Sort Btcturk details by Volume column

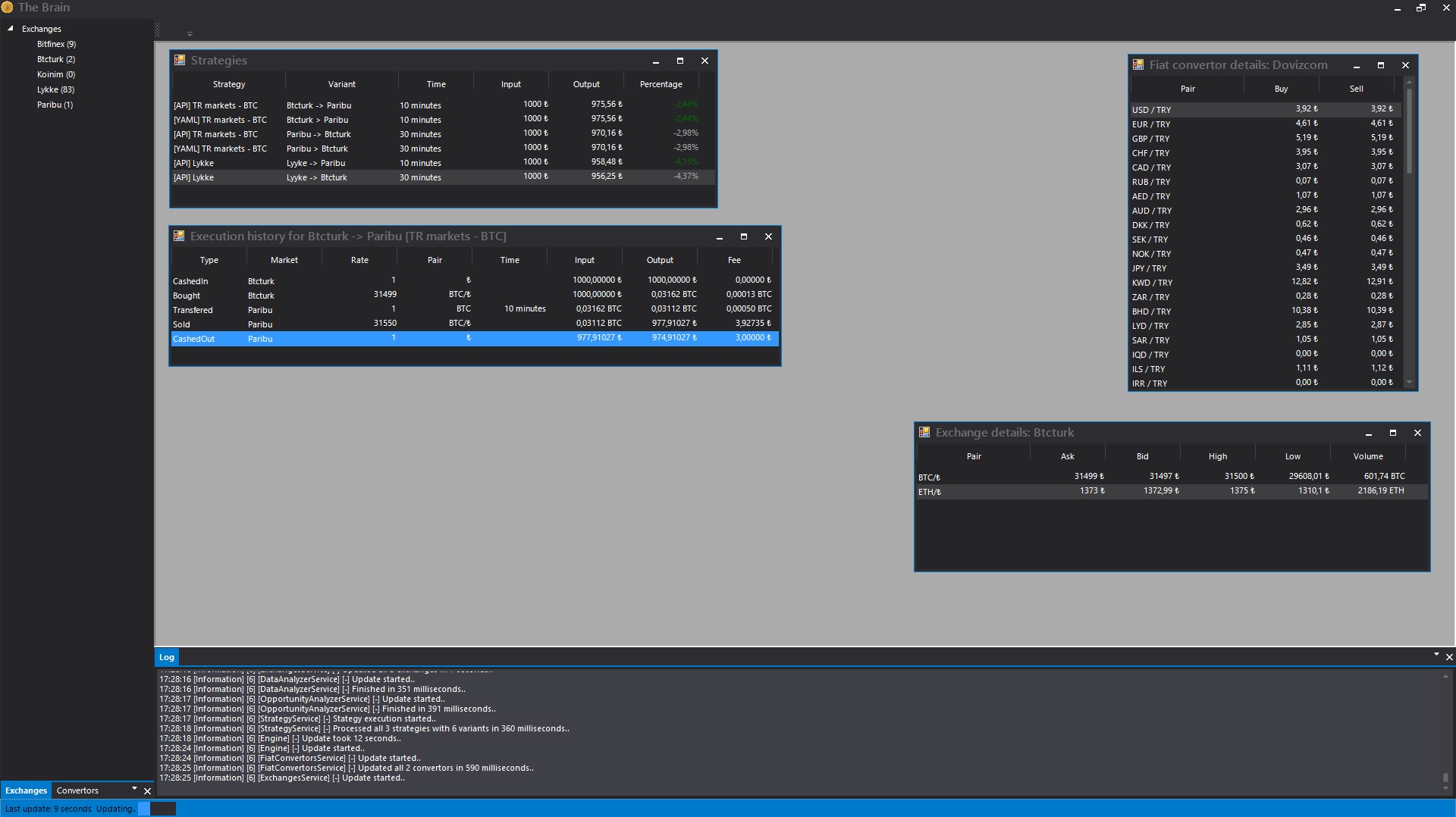tap(1368, 456)
